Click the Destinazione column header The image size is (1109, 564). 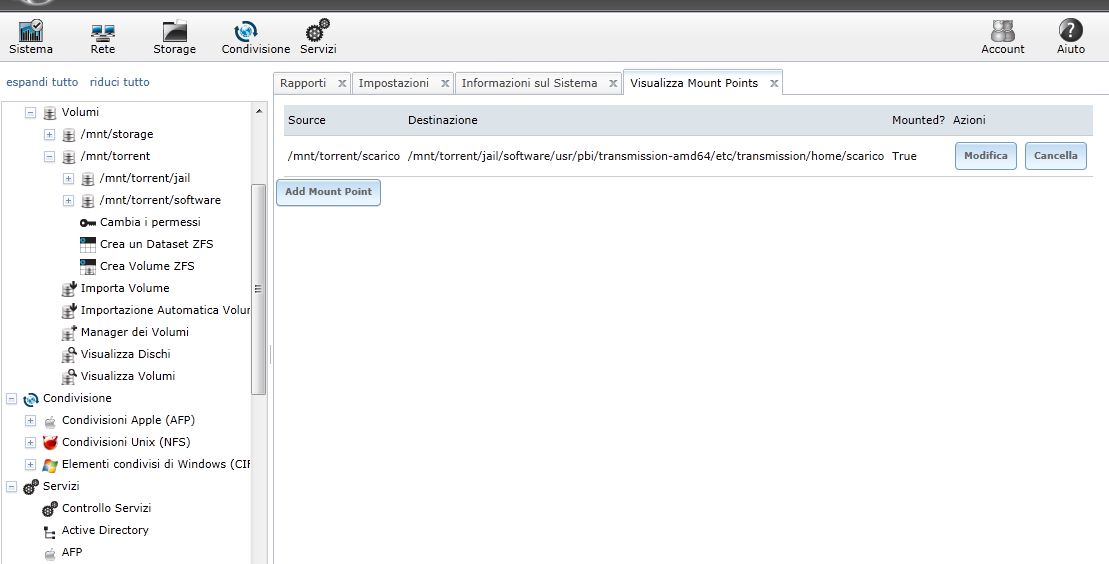point(443,120)
